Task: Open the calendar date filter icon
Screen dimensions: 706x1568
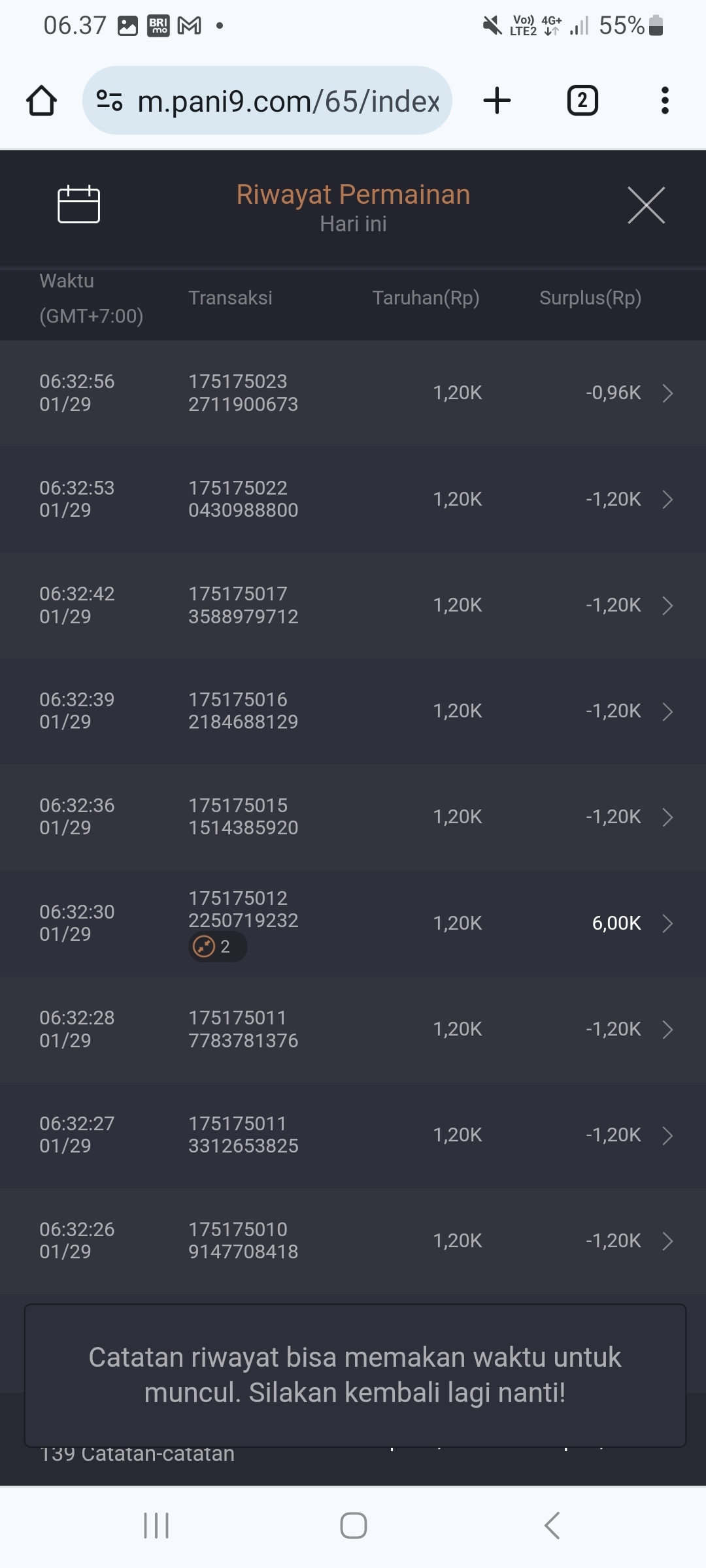Action: pyautogui.click(x=78, y=204)
